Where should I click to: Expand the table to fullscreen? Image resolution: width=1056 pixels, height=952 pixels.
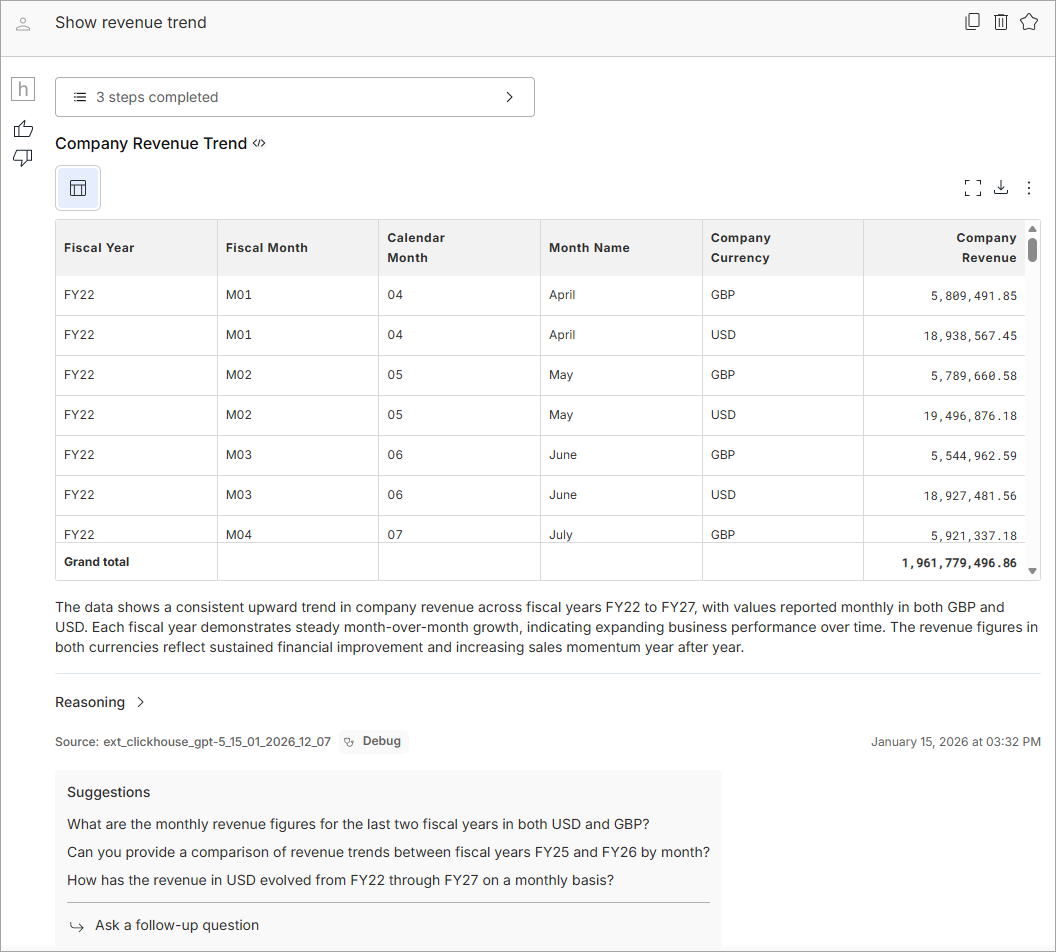(972, 188)
